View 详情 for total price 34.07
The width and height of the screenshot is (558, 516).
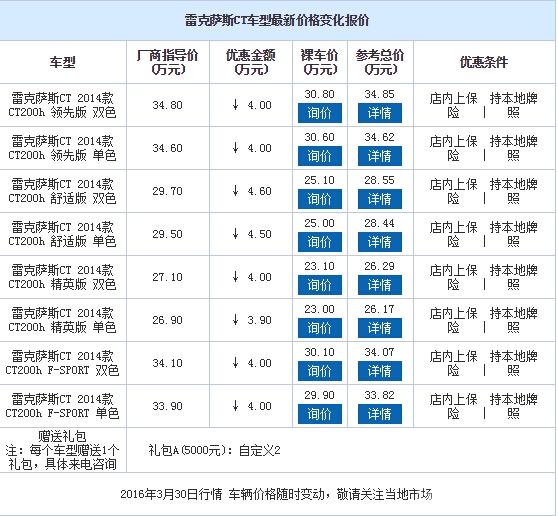coord(380,371)
